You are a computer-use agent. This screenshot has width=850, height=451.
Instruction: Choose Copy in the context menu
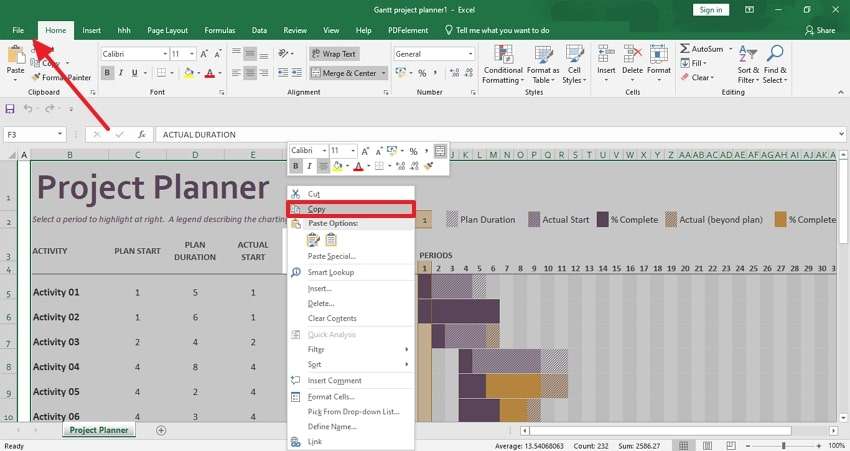(351, 209)
